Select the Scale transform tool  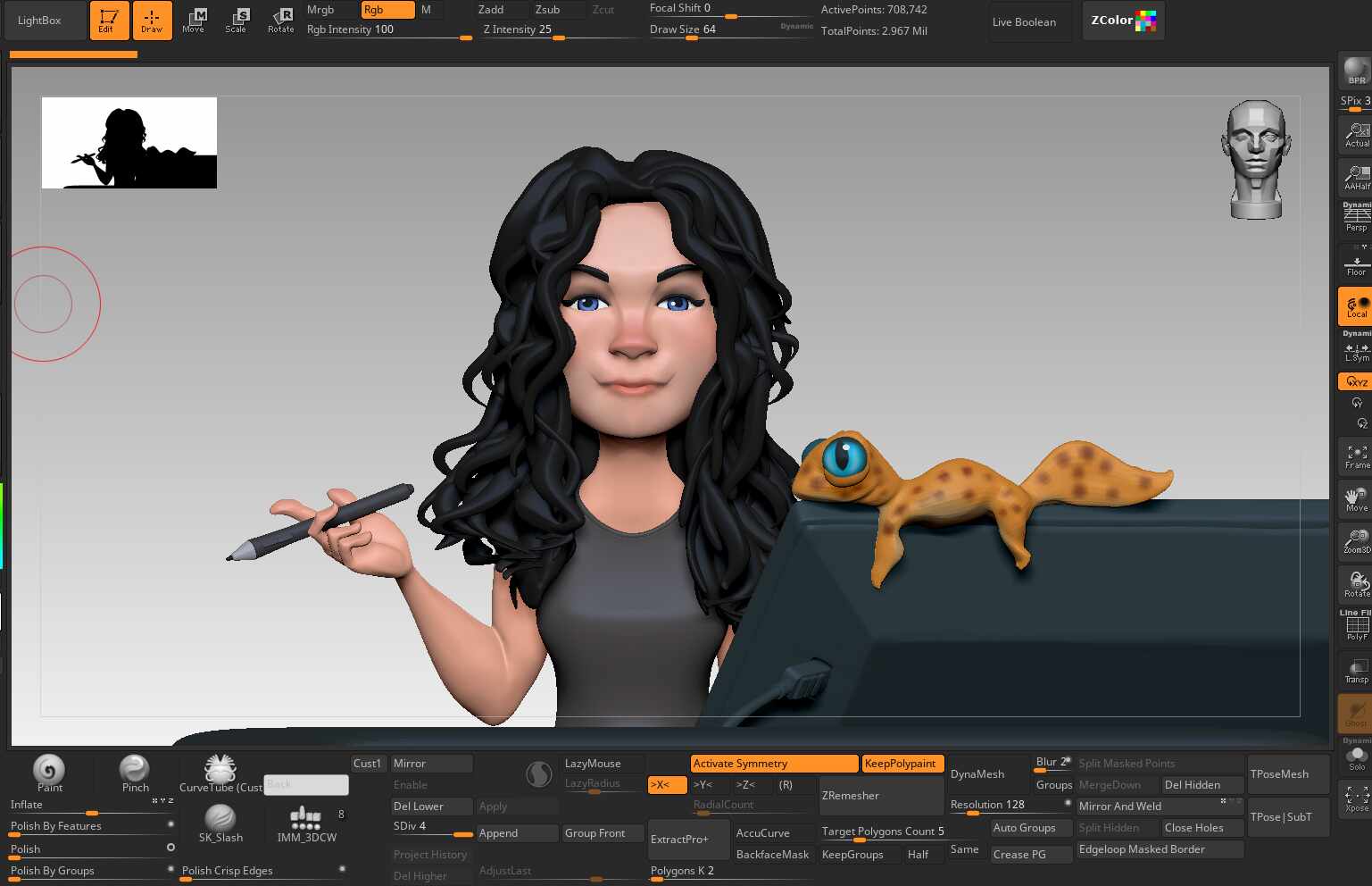[x=237, y=21]
